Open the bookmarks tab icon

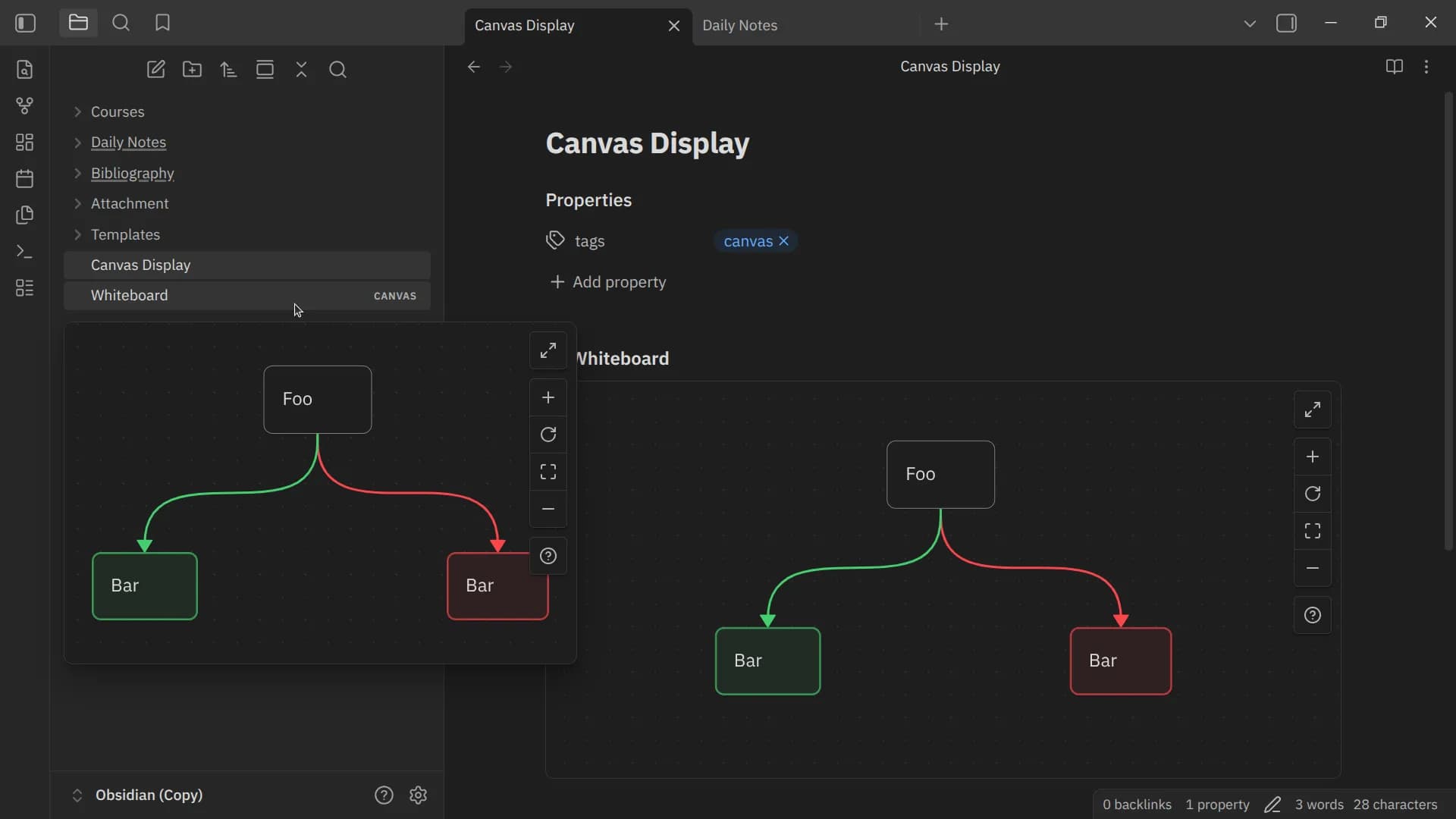162,23
